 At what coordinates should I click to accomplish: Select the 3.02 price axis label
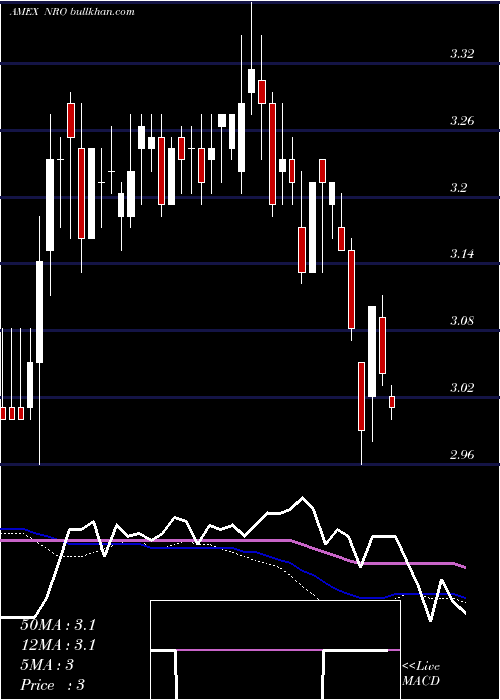click(462, 387)
